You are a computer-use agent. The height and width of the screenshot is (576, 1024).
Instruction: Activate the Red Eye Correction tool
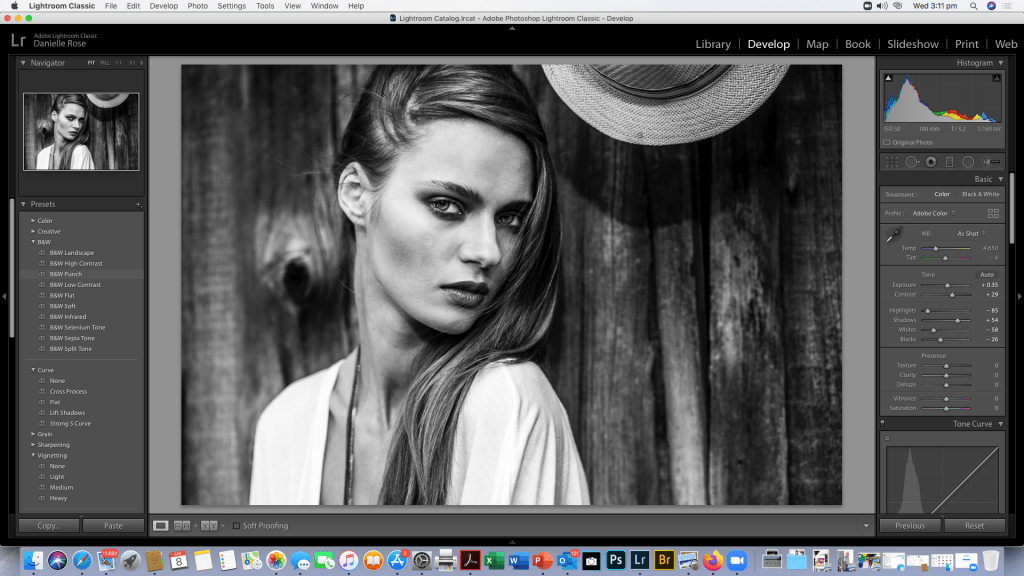pos(930,161)
